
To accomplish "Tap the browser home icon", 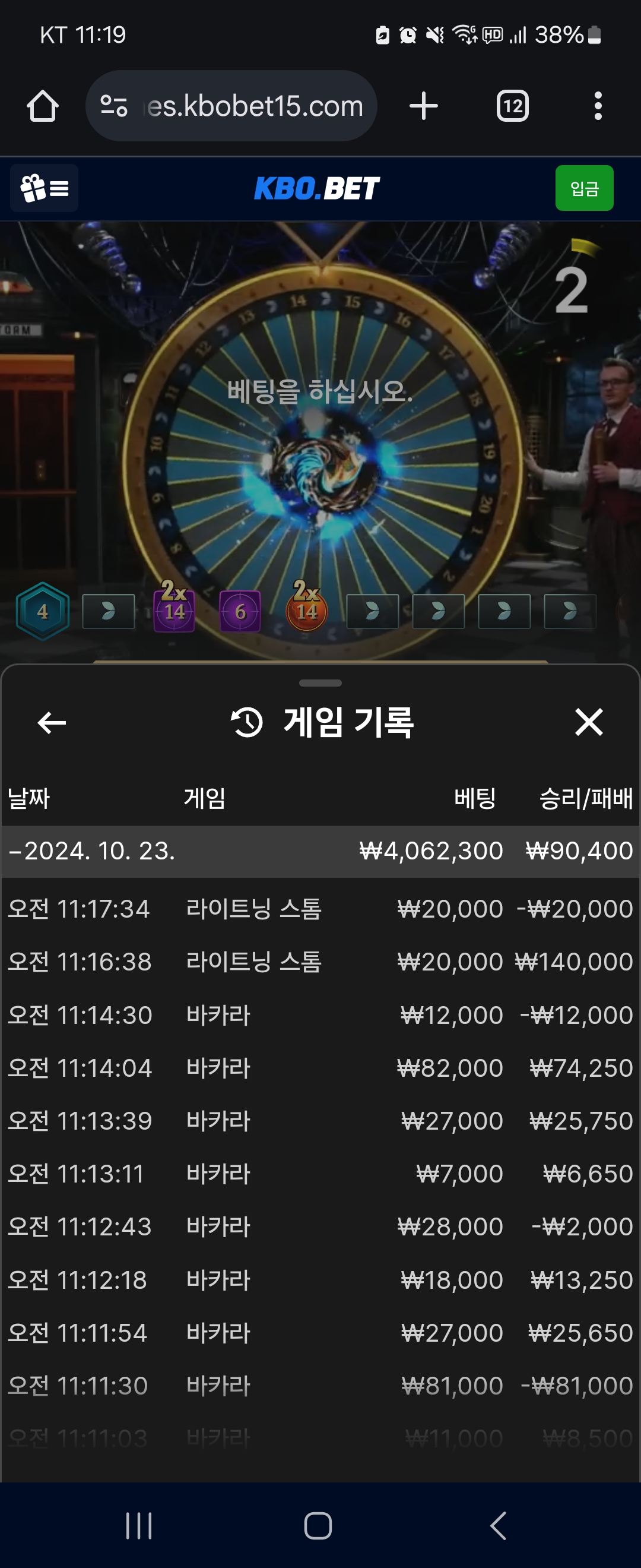I will pyautogui.click(x=43, y=106).
